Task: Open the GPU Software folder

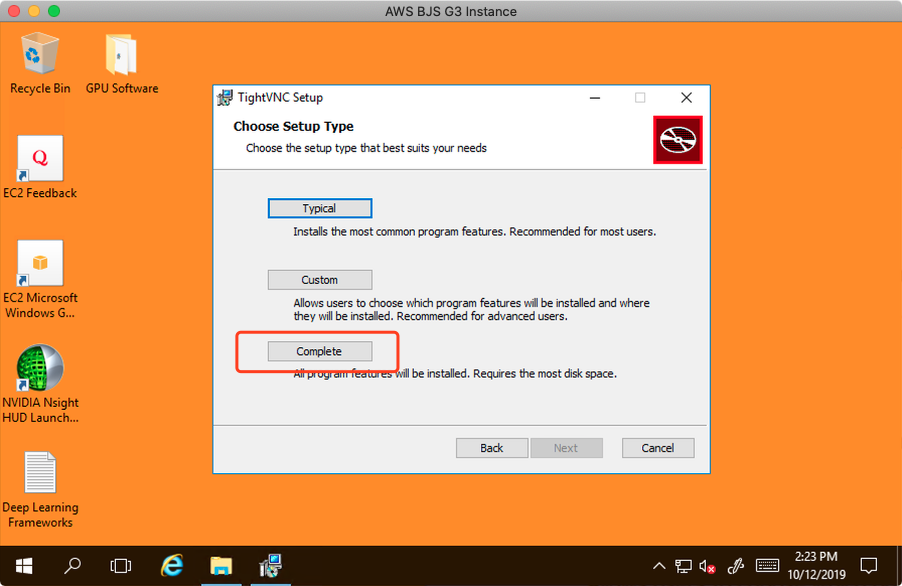Action: point(121,56)
